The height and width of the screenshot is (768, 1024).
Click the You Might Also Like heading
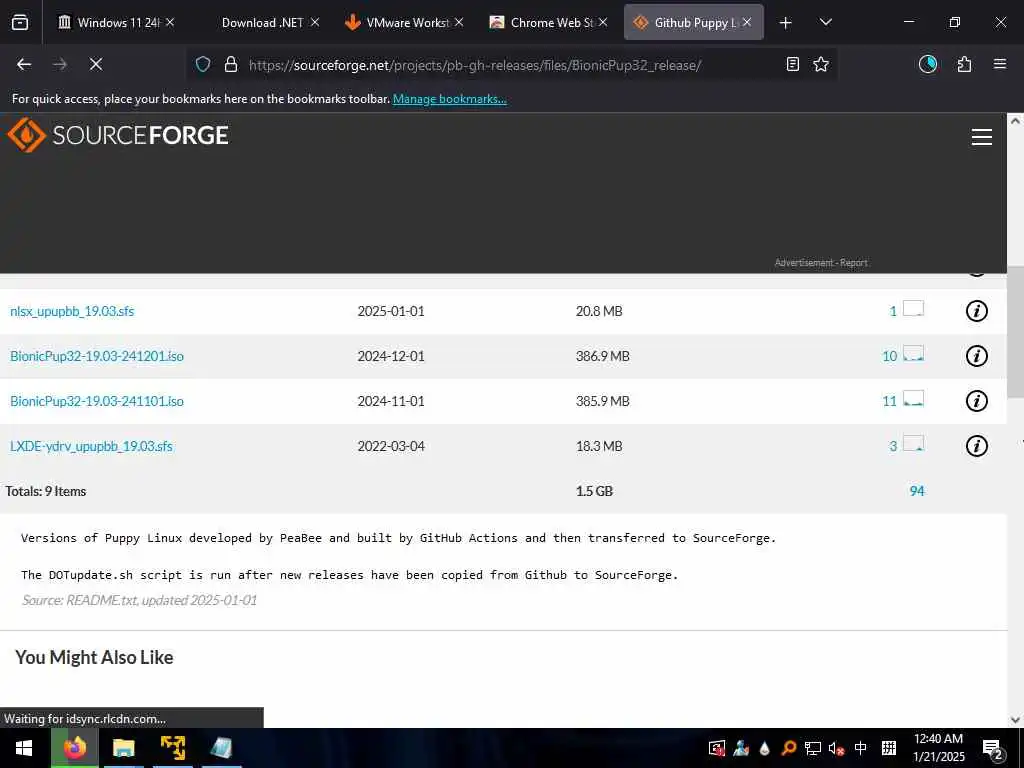pos(94,658)
